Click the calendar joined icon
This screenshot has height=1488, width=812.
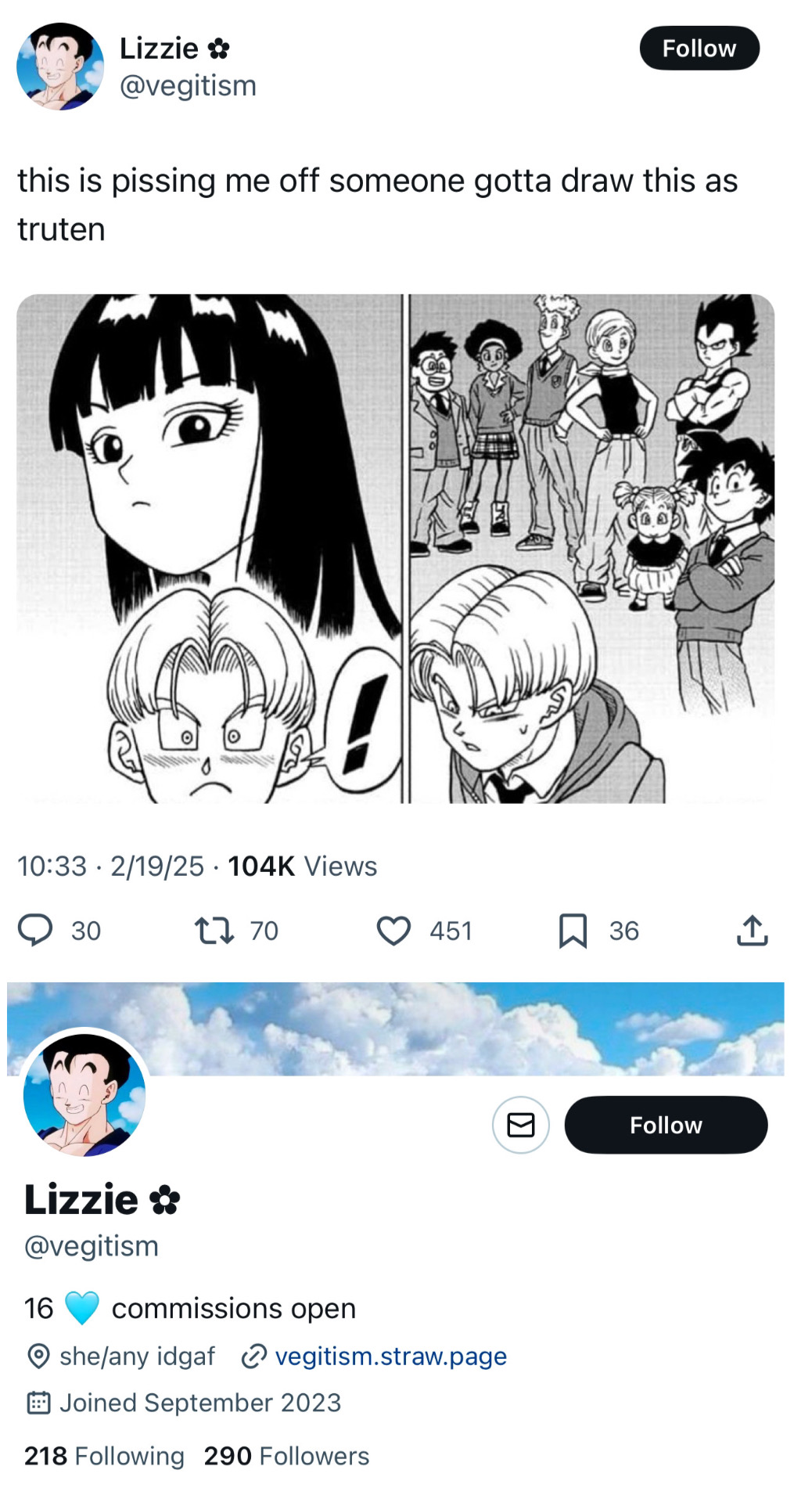pos(38,1402)
